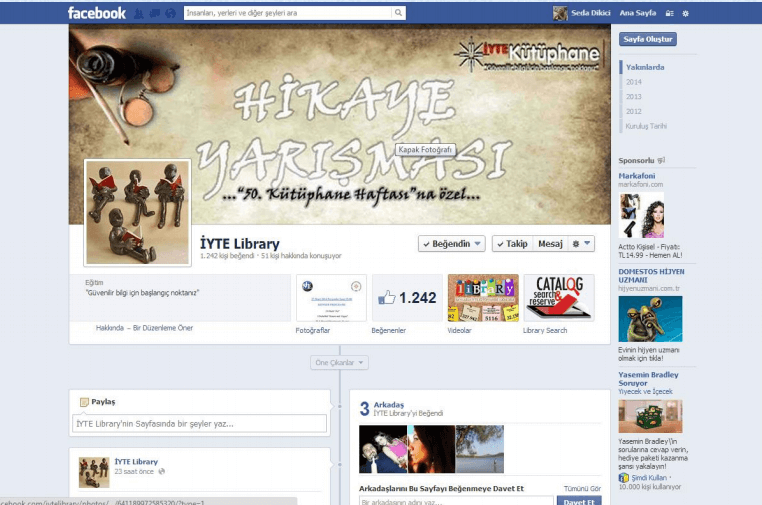Open the Hakkında link
Image resolution: width=762 pixels, height=505 pixels.
tap(109, 328)
